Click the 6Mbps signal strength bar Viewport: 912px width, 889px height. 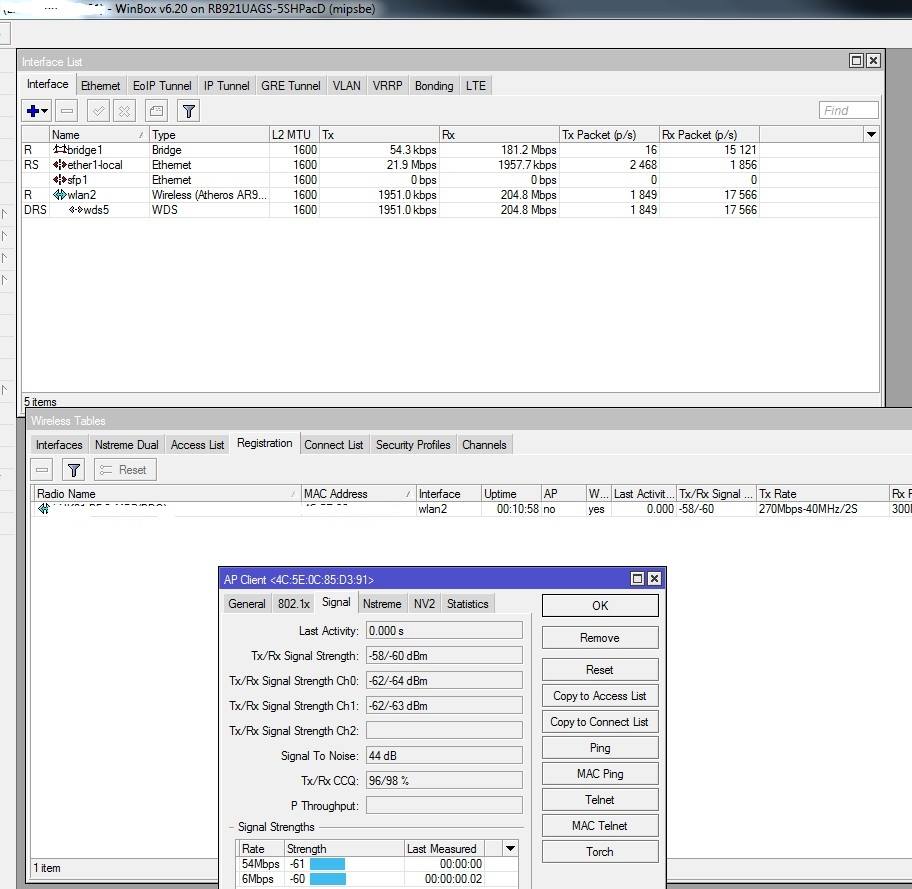[x=327, y=879]
